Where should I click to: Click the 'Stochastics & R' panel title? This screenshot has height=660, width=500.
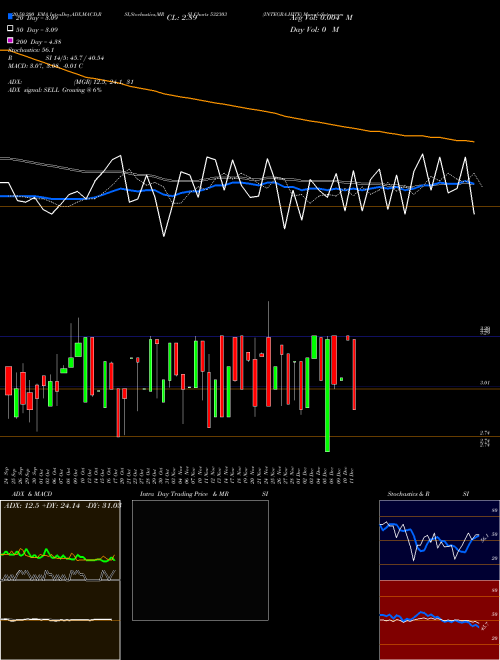pos(408,494)
